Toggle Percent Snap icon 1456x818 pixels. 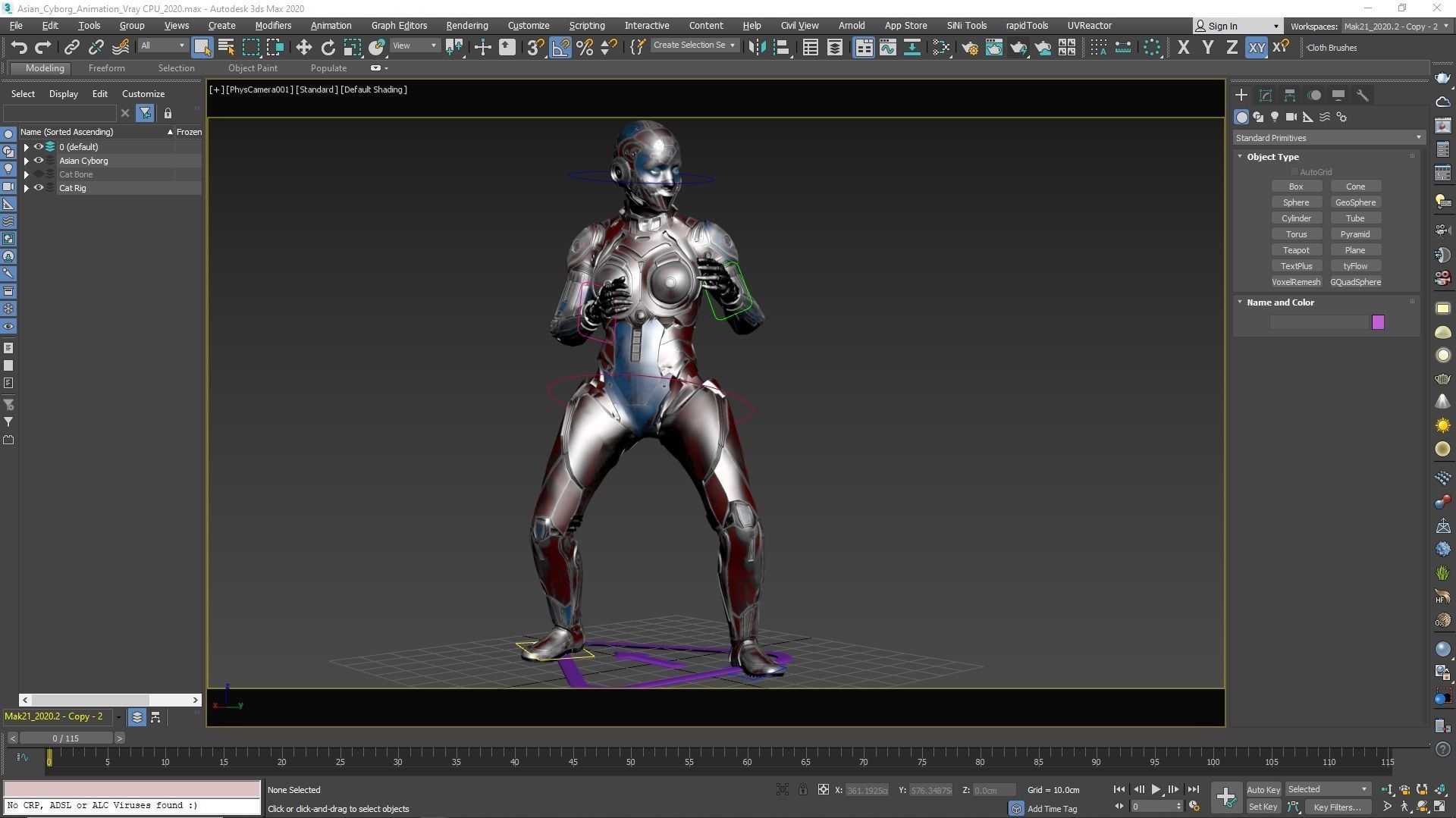point(585,48)
